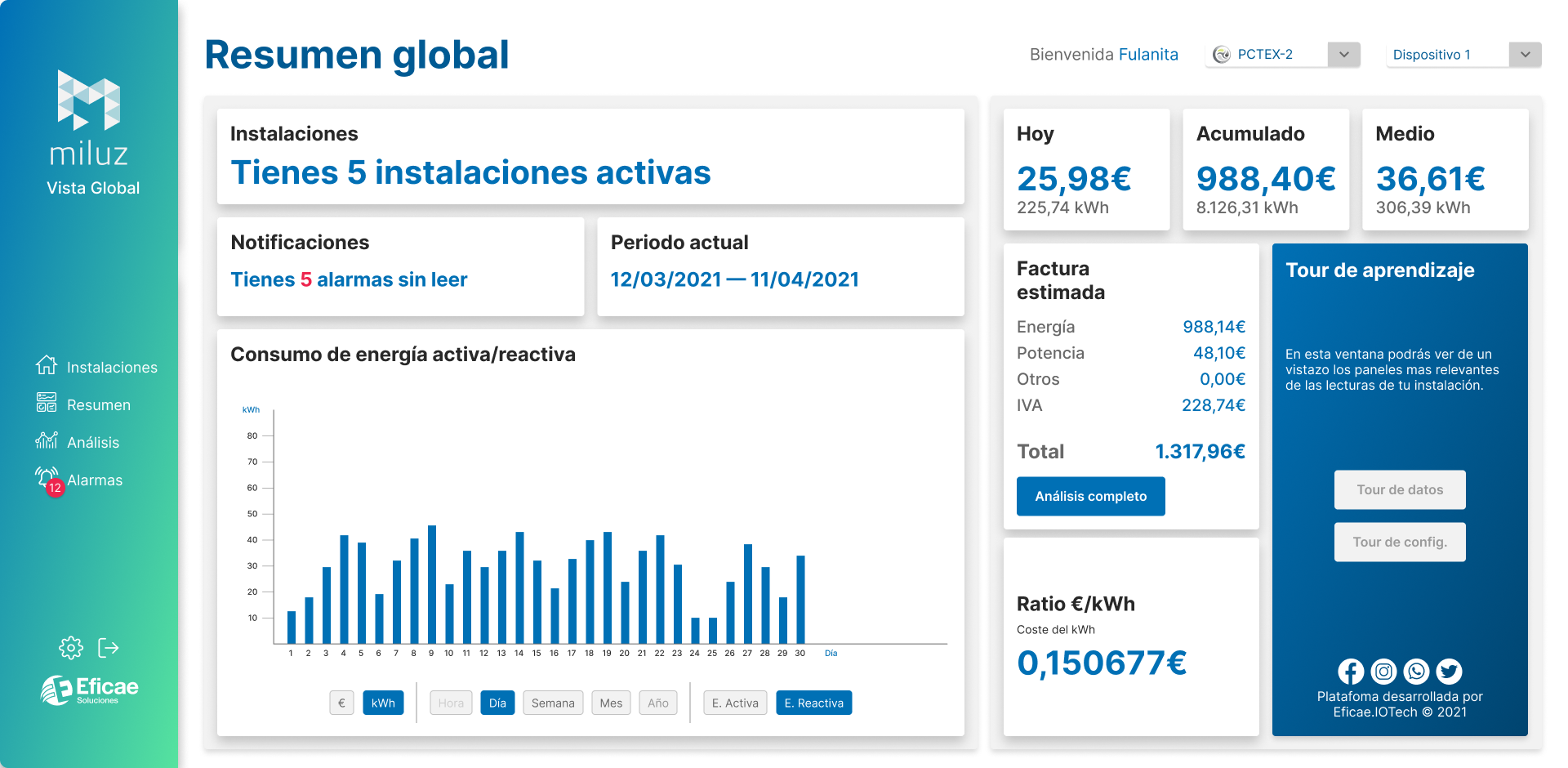Open the Twitter social icon
Image resolution: width=1568 pixels, height=768 pixels.
(x=1449, y=672)
